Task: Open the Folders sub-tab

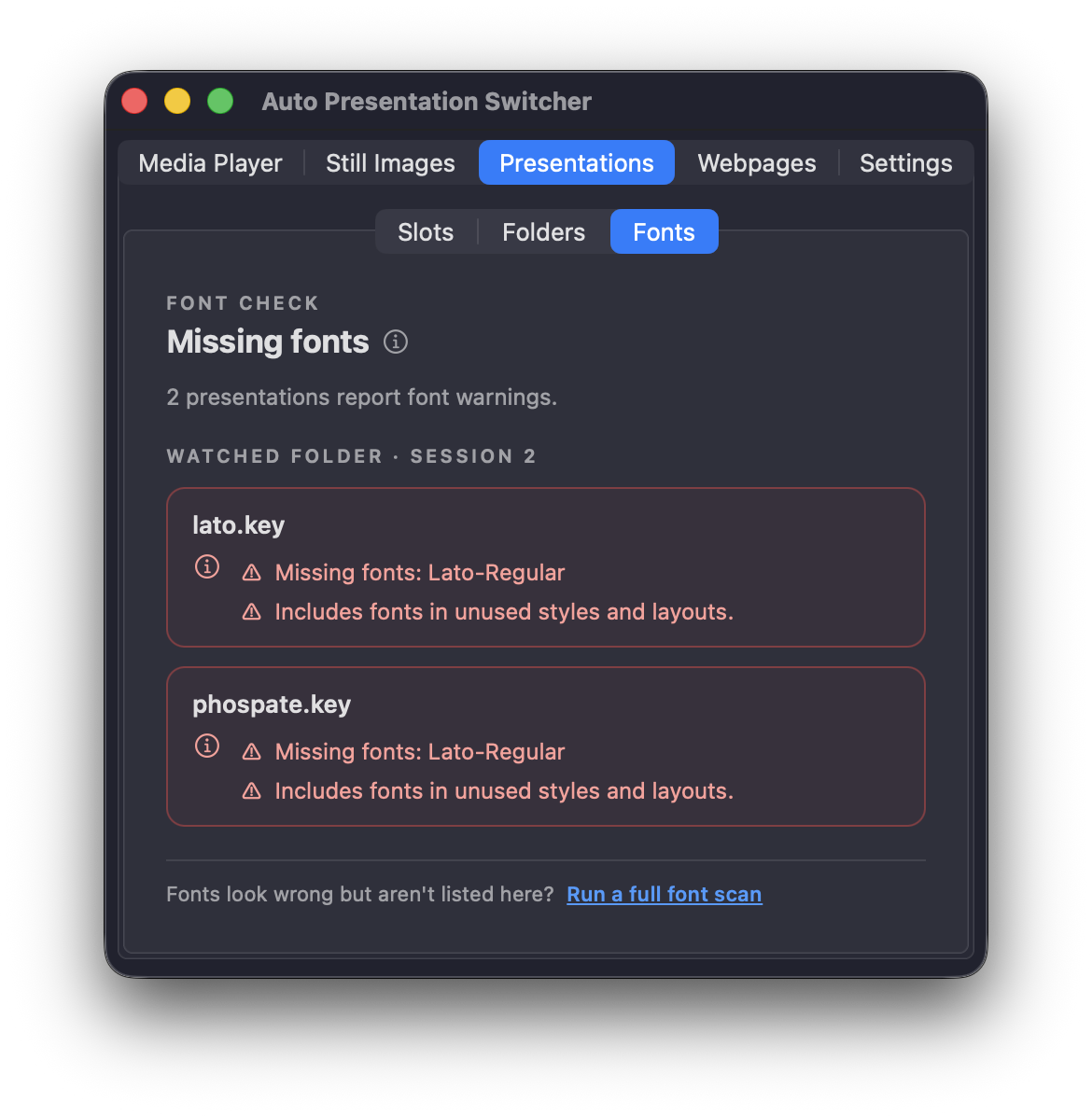Action: click(544, 232)
